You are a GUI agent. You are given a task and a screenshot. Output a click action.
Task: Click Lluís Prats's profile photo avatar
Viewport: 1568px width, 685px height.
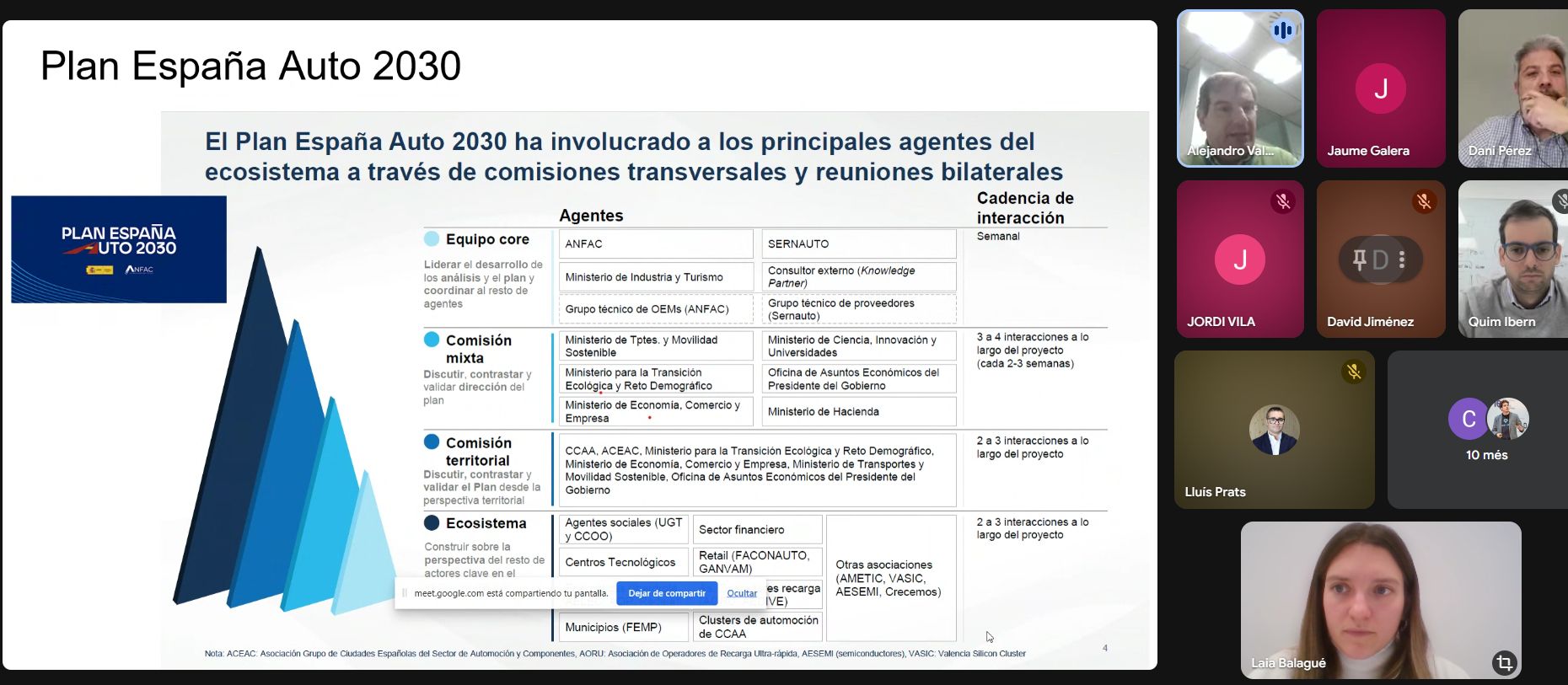1274,430
